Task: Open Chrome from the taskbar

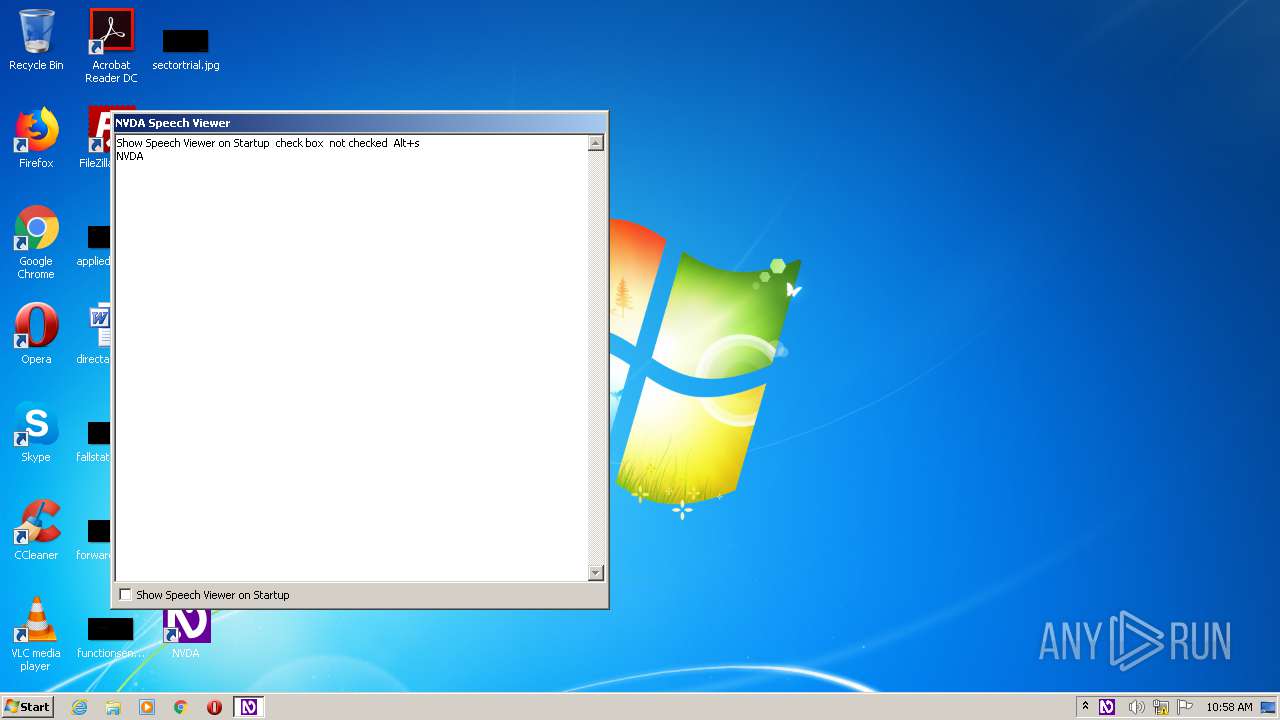Action: click(181, 707)
